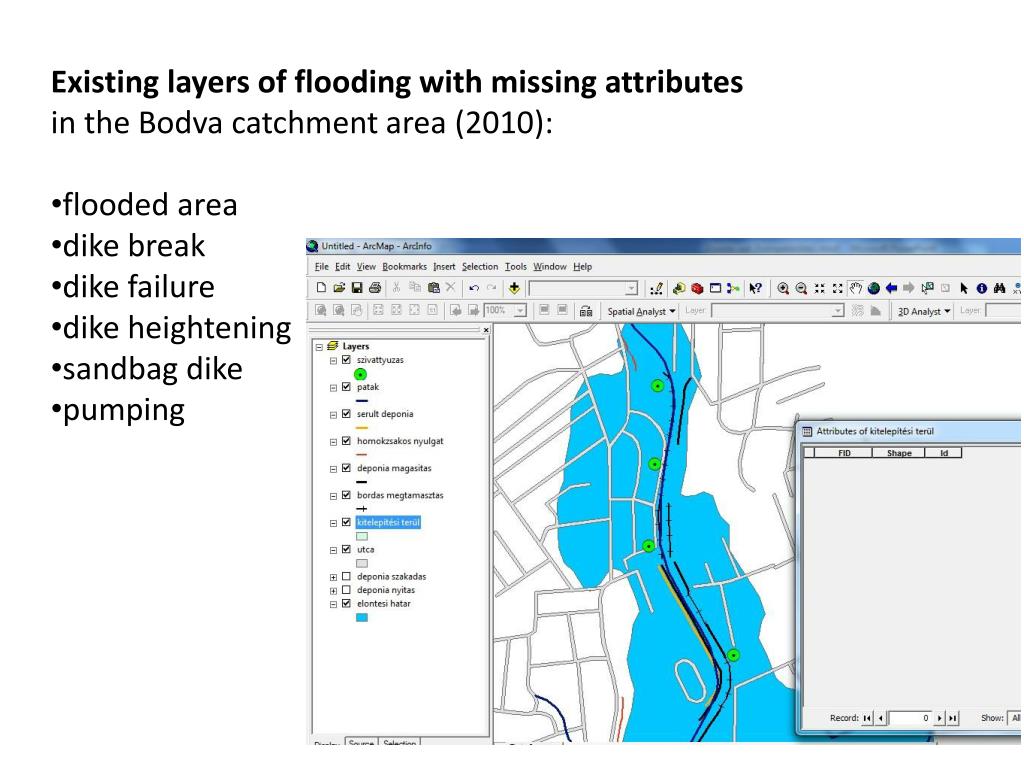Select the Zoom Out magnifier tool
Image resolution: width=1024 pixels, height=768 pixels.
801,288
